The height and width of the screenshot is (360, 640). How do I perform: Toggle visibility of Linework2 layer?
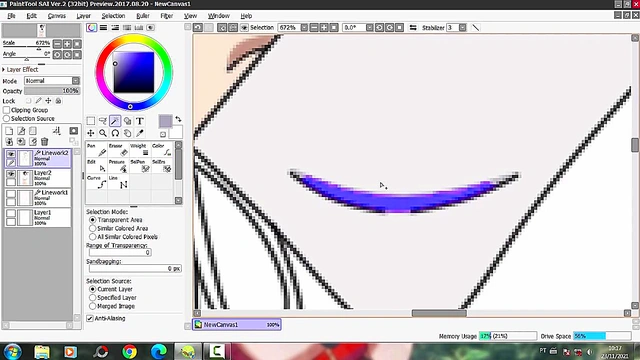click(x=11, y=154)
